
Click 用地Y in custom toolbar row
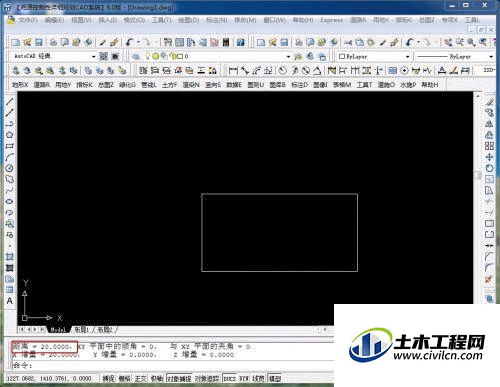(x=63, y=85)
